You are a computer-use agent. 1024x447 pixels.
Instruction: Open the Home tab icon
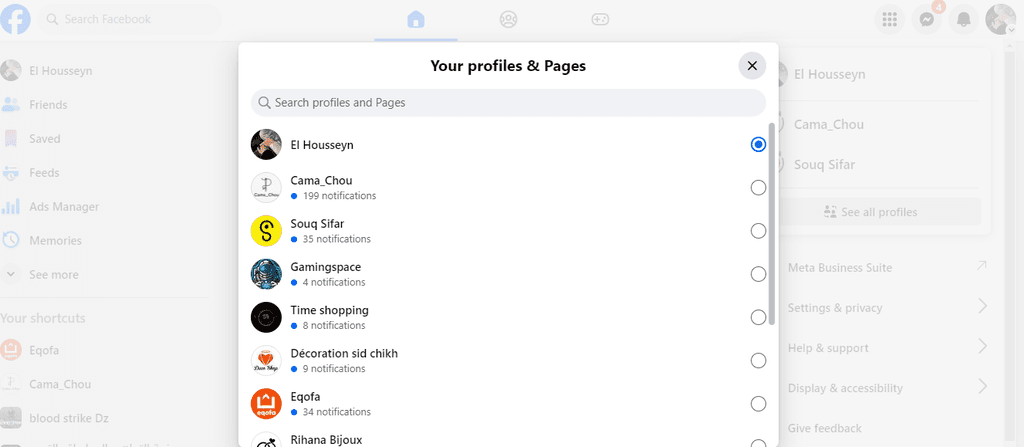pyautogui.click(x=415, y=20)
